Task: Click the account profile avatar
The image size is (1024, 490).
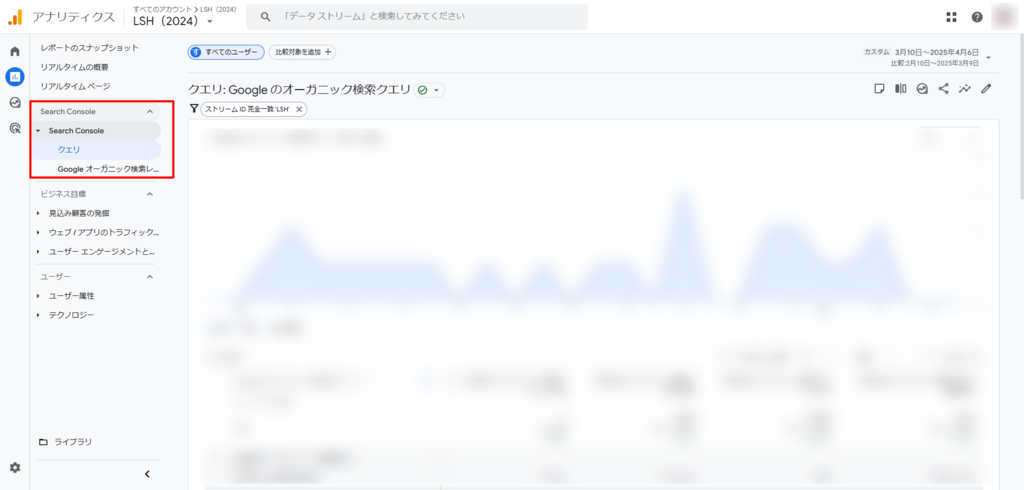Action: pyautogui.click(x=1002, y=17)
